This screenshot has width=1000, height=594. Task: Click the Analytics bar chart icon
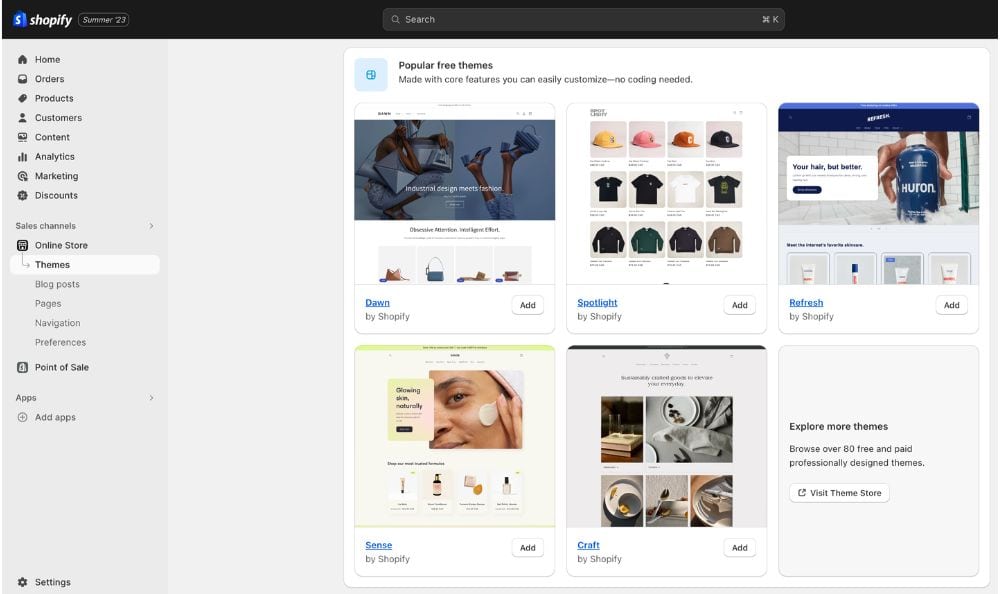click(22, 157)
